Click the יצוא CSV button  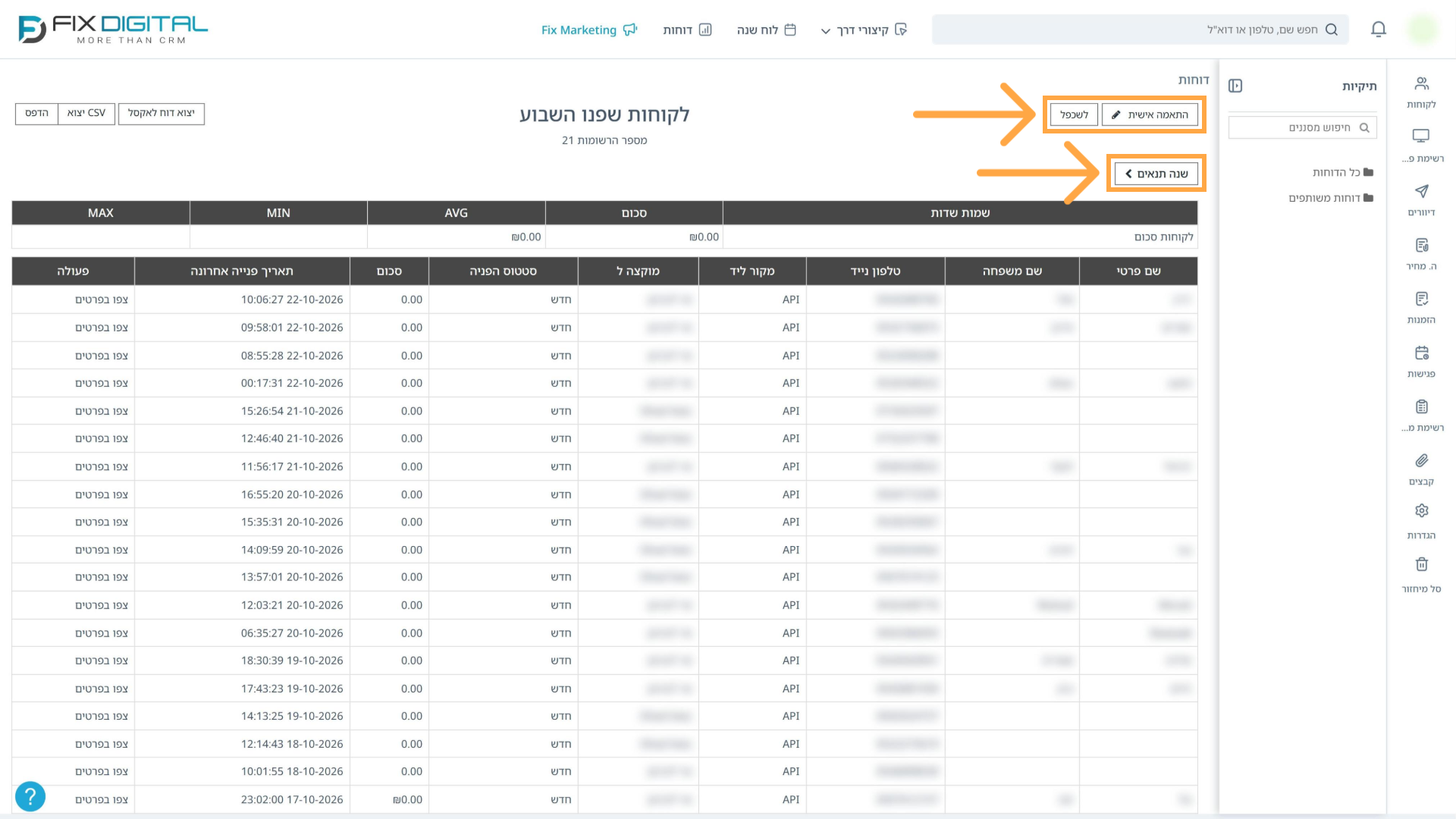(x=86, y=113)
